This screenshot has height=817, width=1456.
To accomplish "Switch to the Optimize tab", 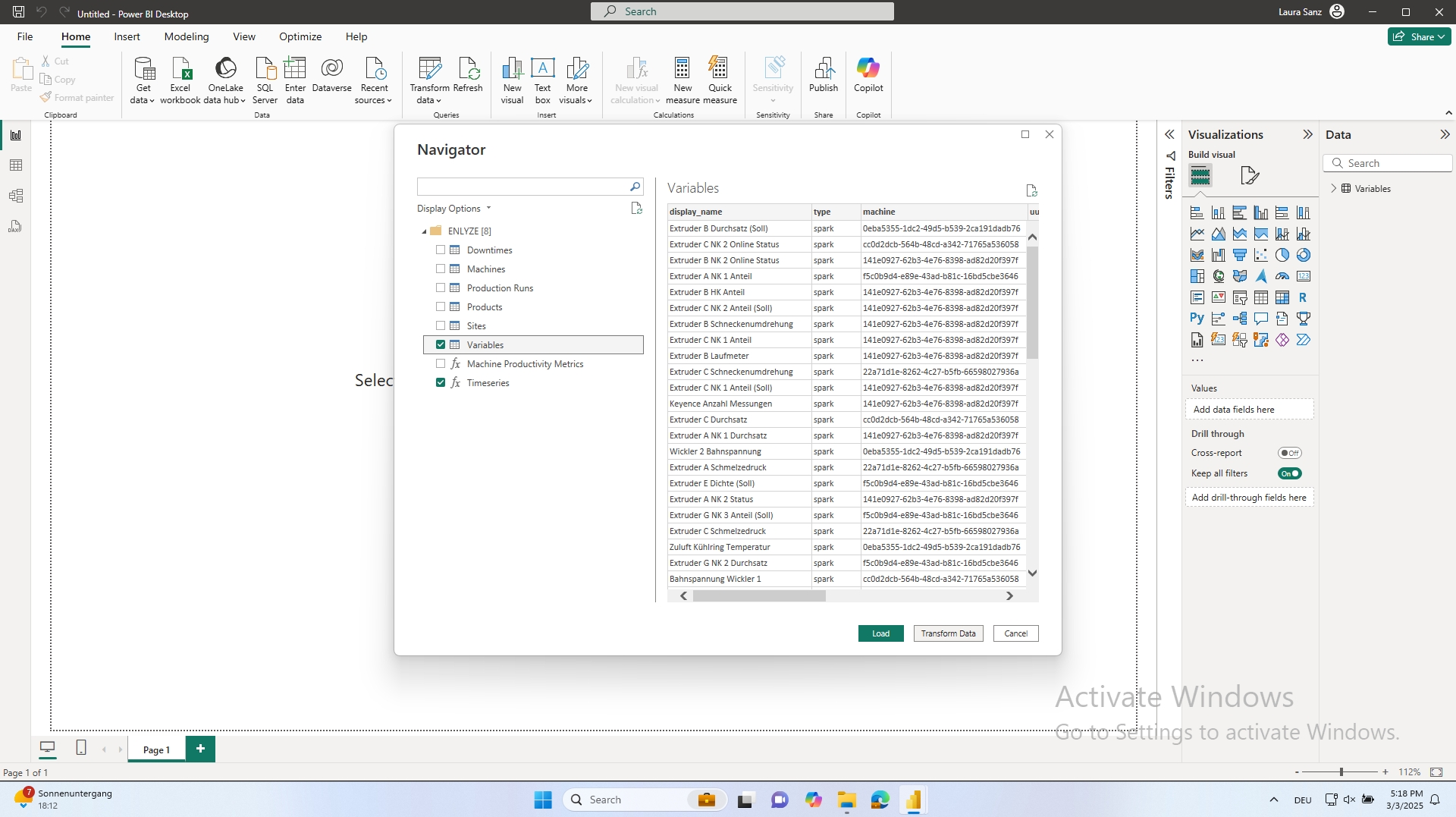I will pyautogui.click(x=300, y=36).
